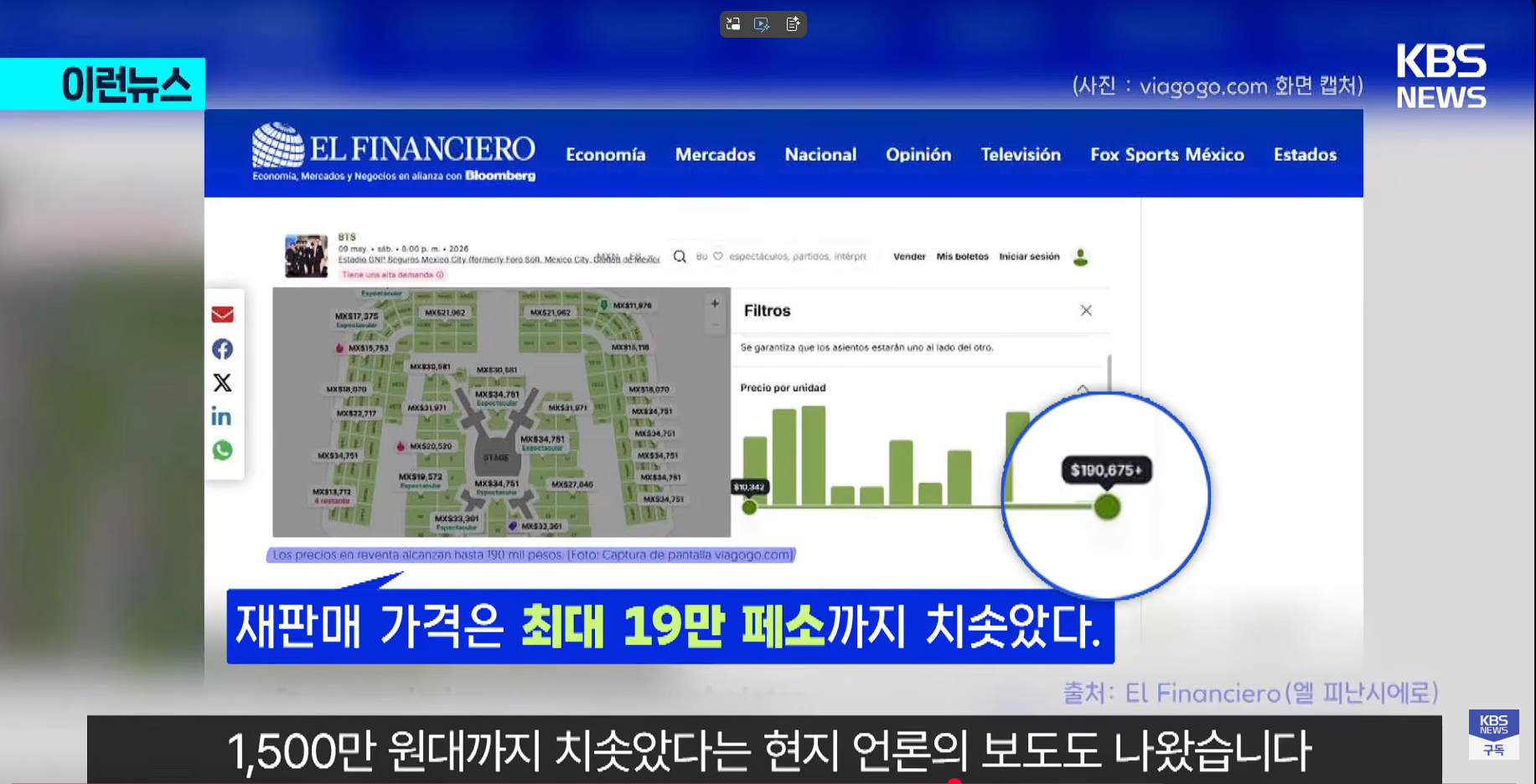This screenshot has width=1536, height=784.
Task: Click the Iniciar sesión link
Action: (x=1028, y=256)
